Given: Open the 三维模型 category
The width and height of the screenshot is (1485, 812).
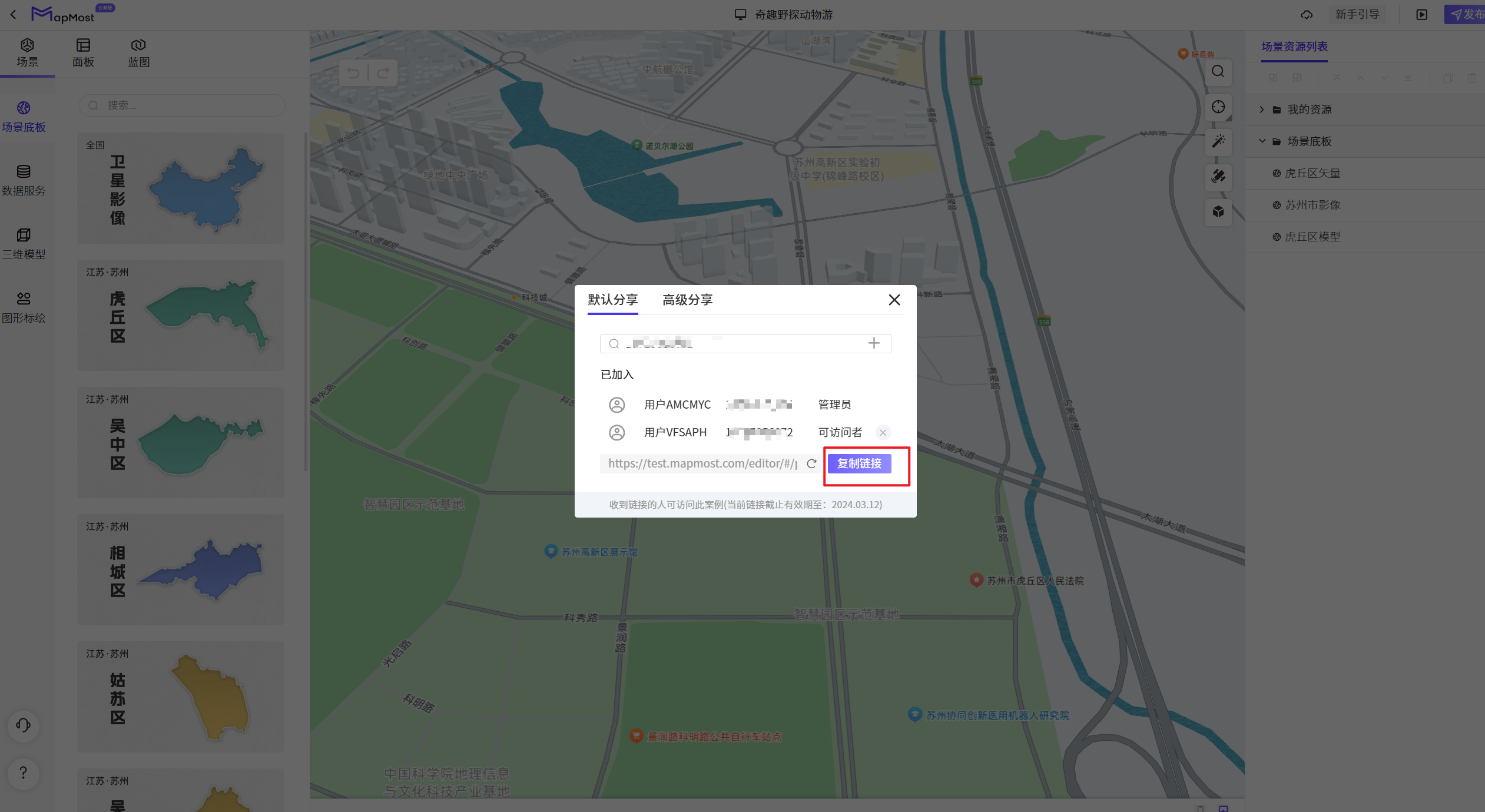Looking at the screenshot, I should coord(24,244).
